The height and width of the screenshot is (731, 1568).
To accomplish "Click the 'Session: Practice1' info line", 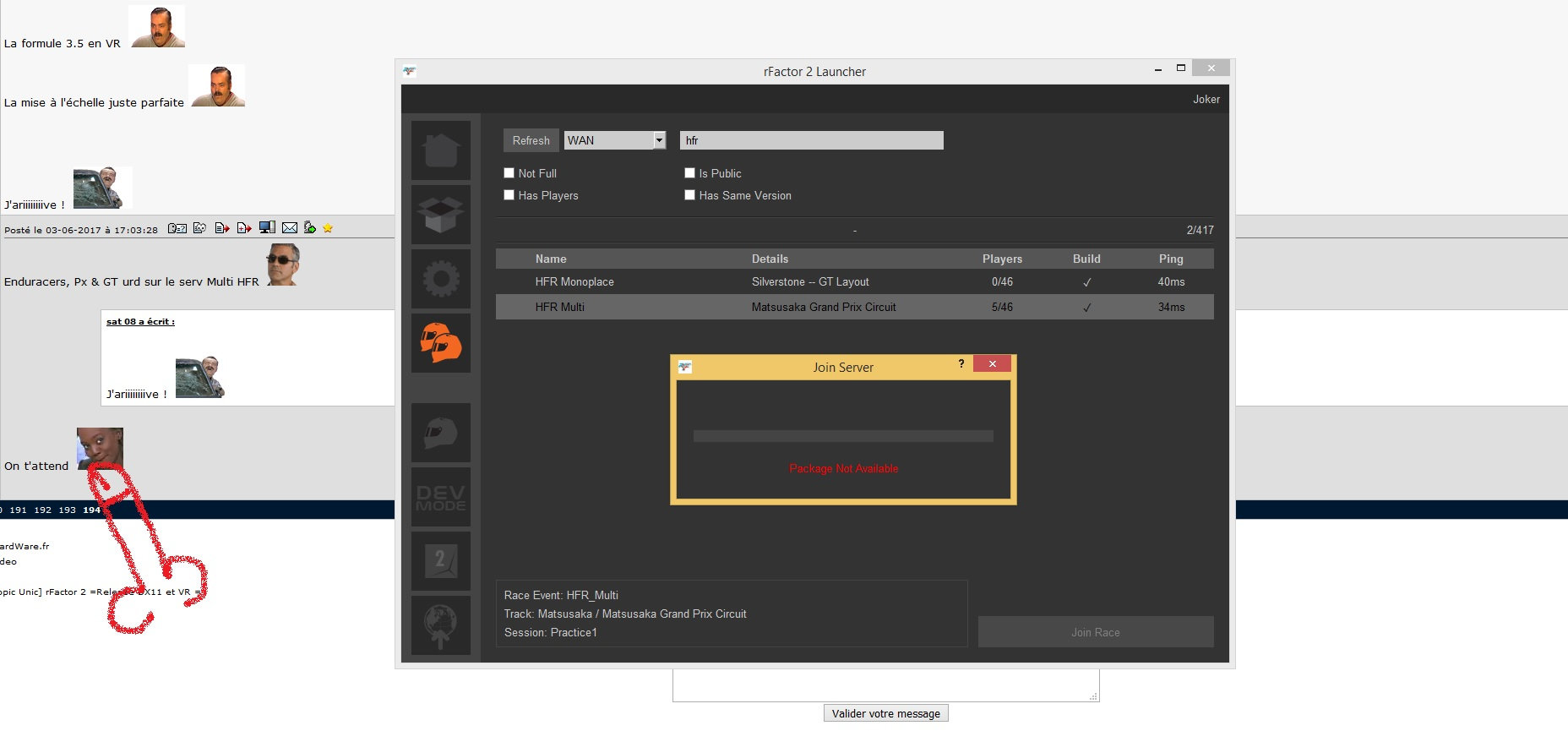I will tap(551, 632).
